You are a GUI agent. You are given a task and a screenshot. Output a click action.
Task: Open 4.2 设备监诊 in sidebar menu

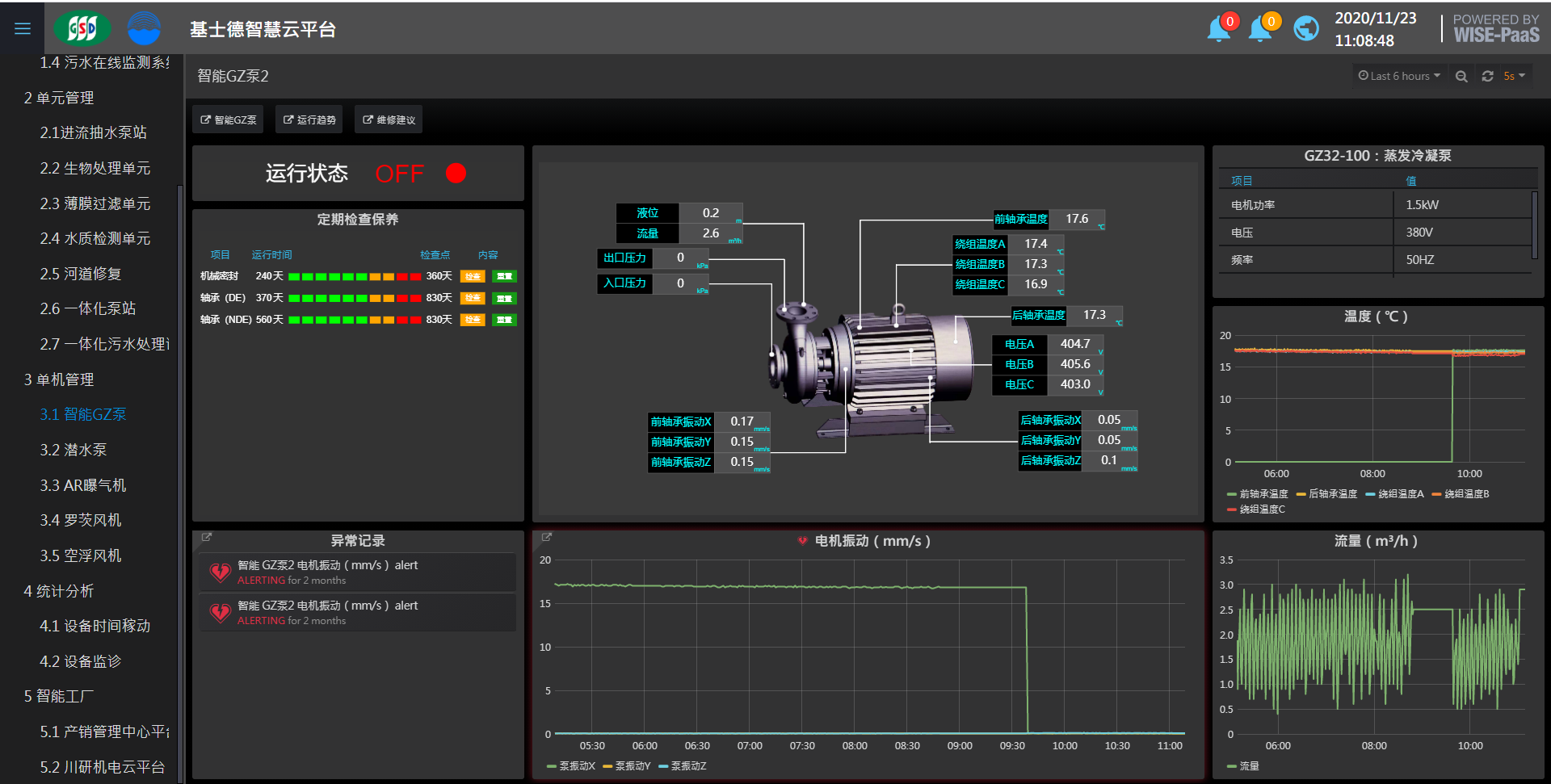coord(81,661)
